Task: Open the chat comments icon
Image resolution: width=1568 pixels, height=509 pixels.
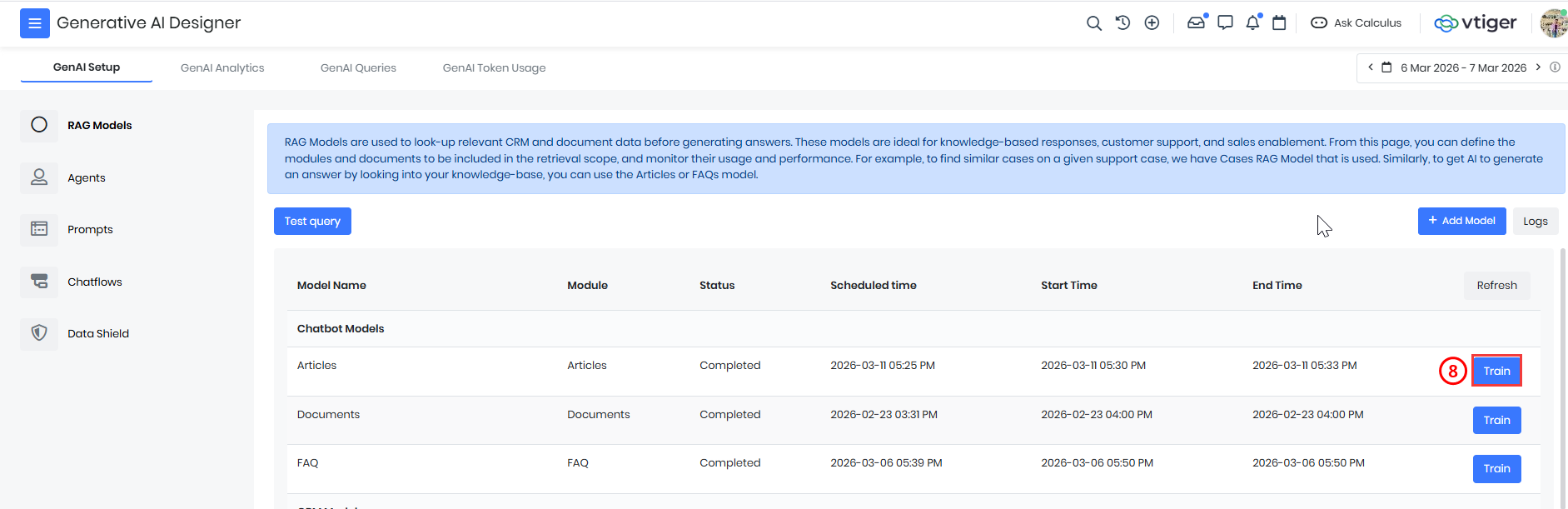Action: tap(1225, 23)
